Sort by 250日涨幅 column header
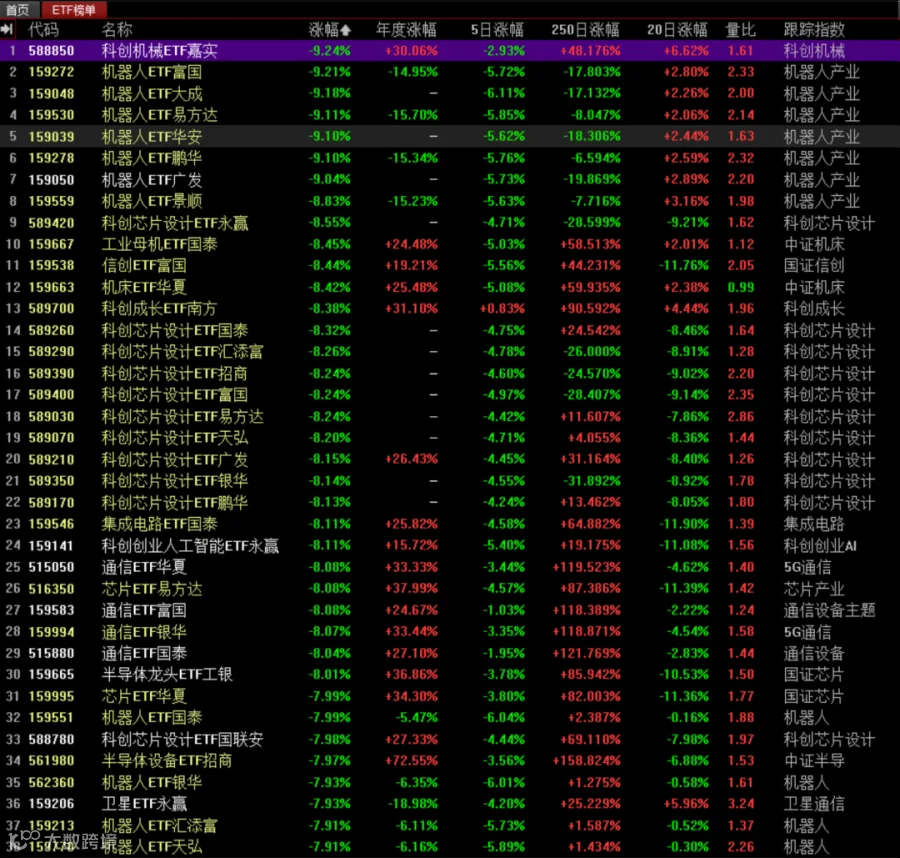This screenshot has height=858, width=900. (x=585, y=29)
